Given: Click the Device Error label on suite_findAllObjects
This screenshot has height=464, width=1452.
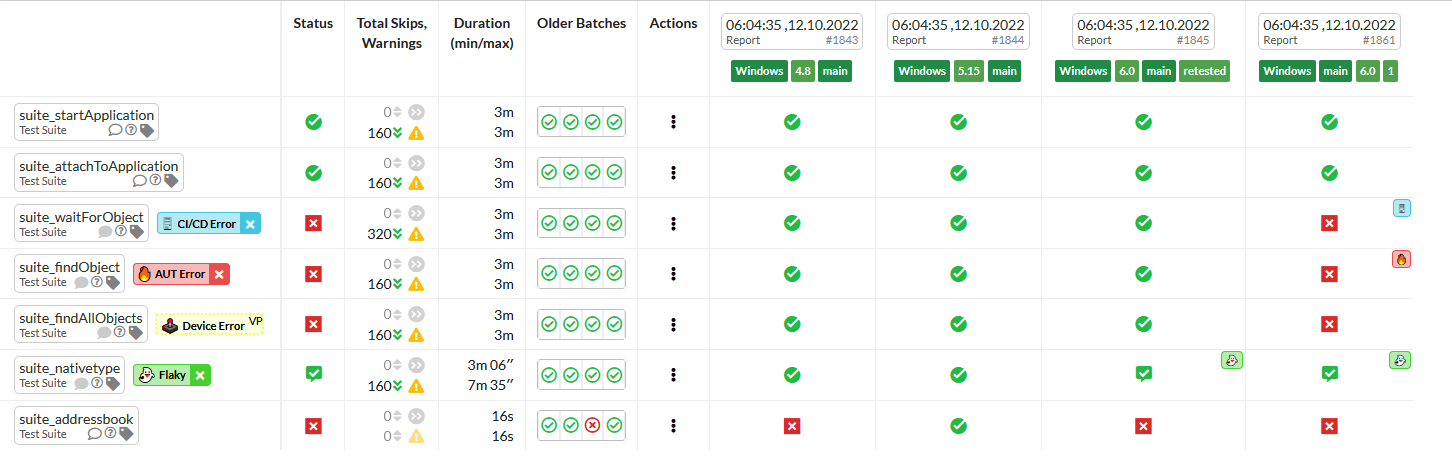Looking at the screenshot, I should point(212,325).
